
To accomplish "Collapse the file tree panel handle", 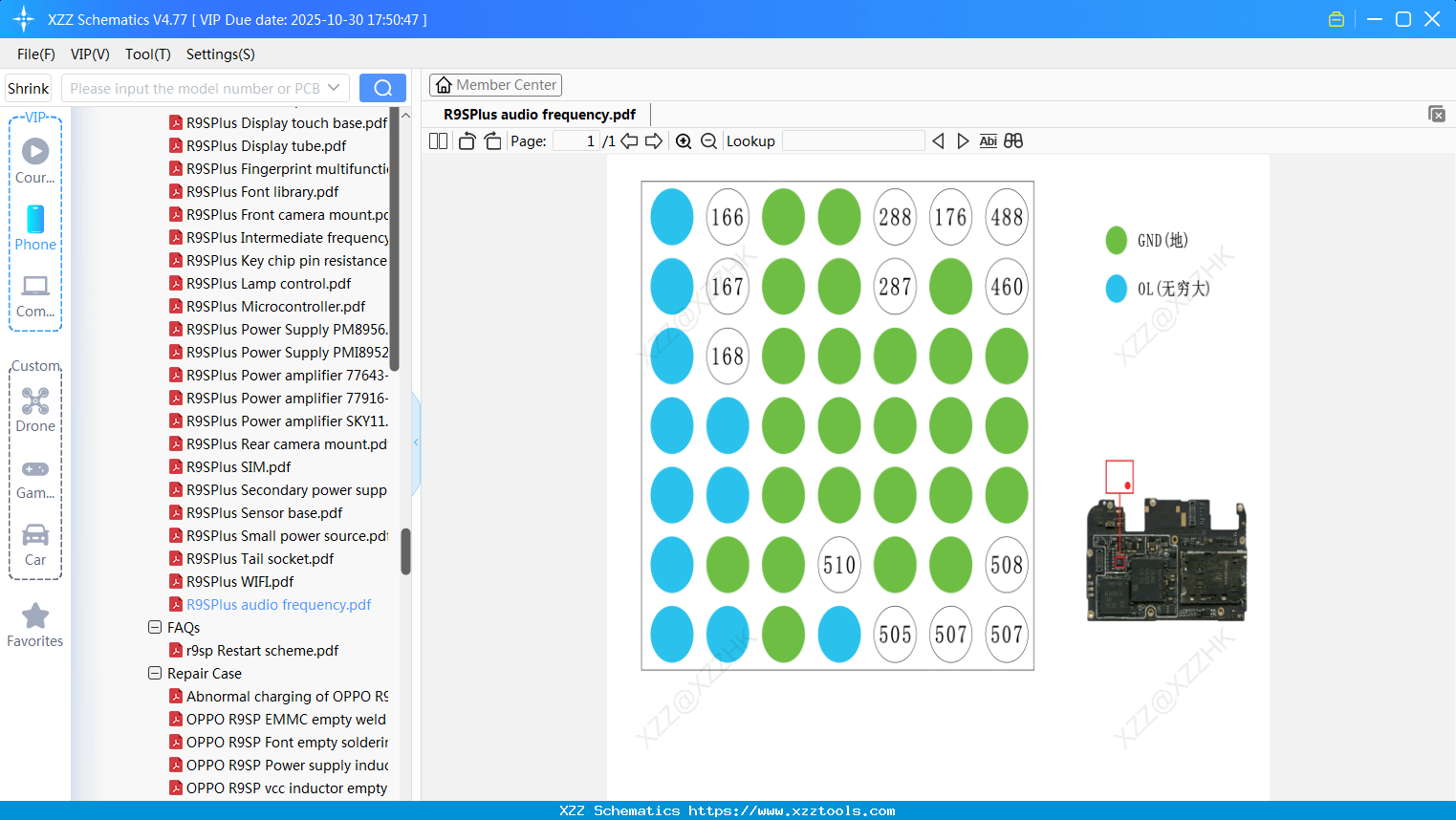I will (416, 442).
